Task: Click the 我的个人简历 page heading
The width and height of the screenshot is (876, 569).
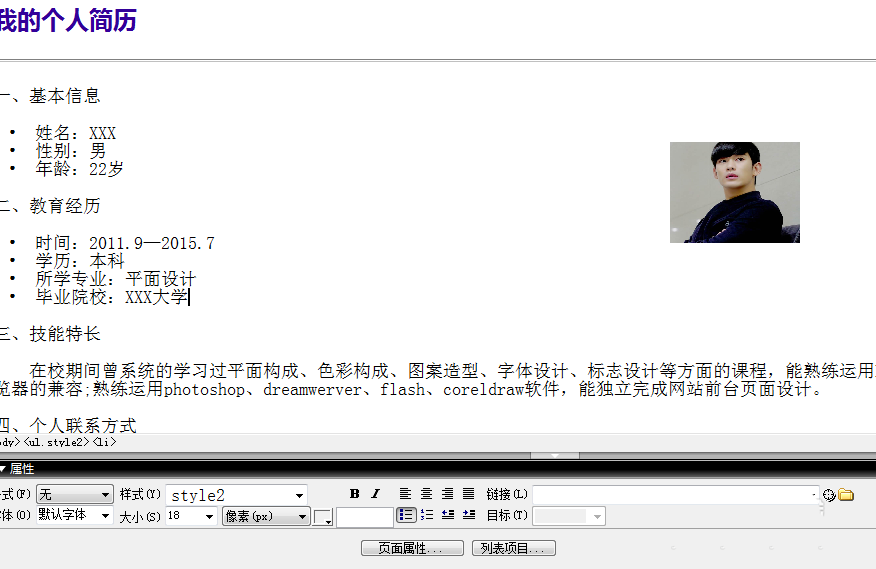Action: [68, 21]
